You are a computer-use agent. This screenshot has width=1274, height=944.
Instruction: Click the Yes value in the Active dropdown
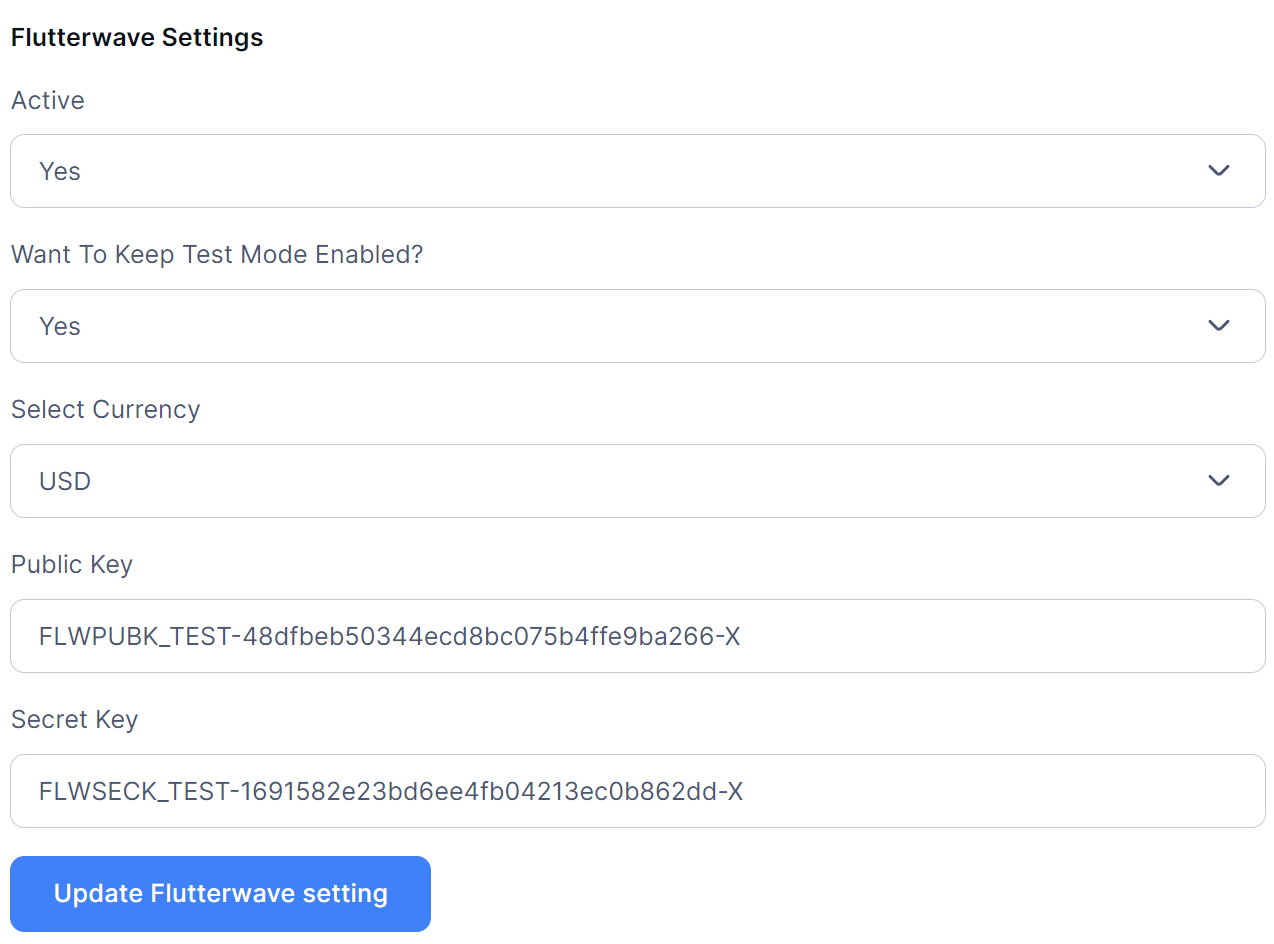60,172
